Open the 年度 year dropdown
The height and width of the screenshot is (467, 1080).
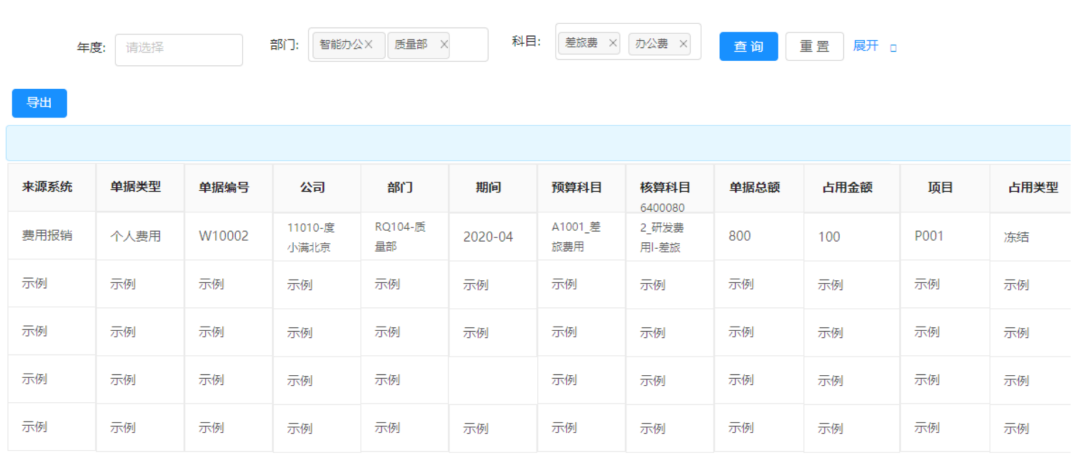(179, 49)
